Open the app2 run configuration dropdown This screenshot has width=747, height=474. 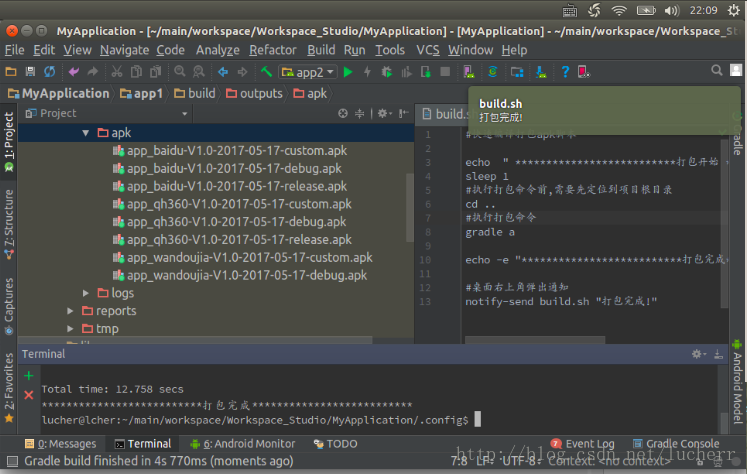point(308,72)
